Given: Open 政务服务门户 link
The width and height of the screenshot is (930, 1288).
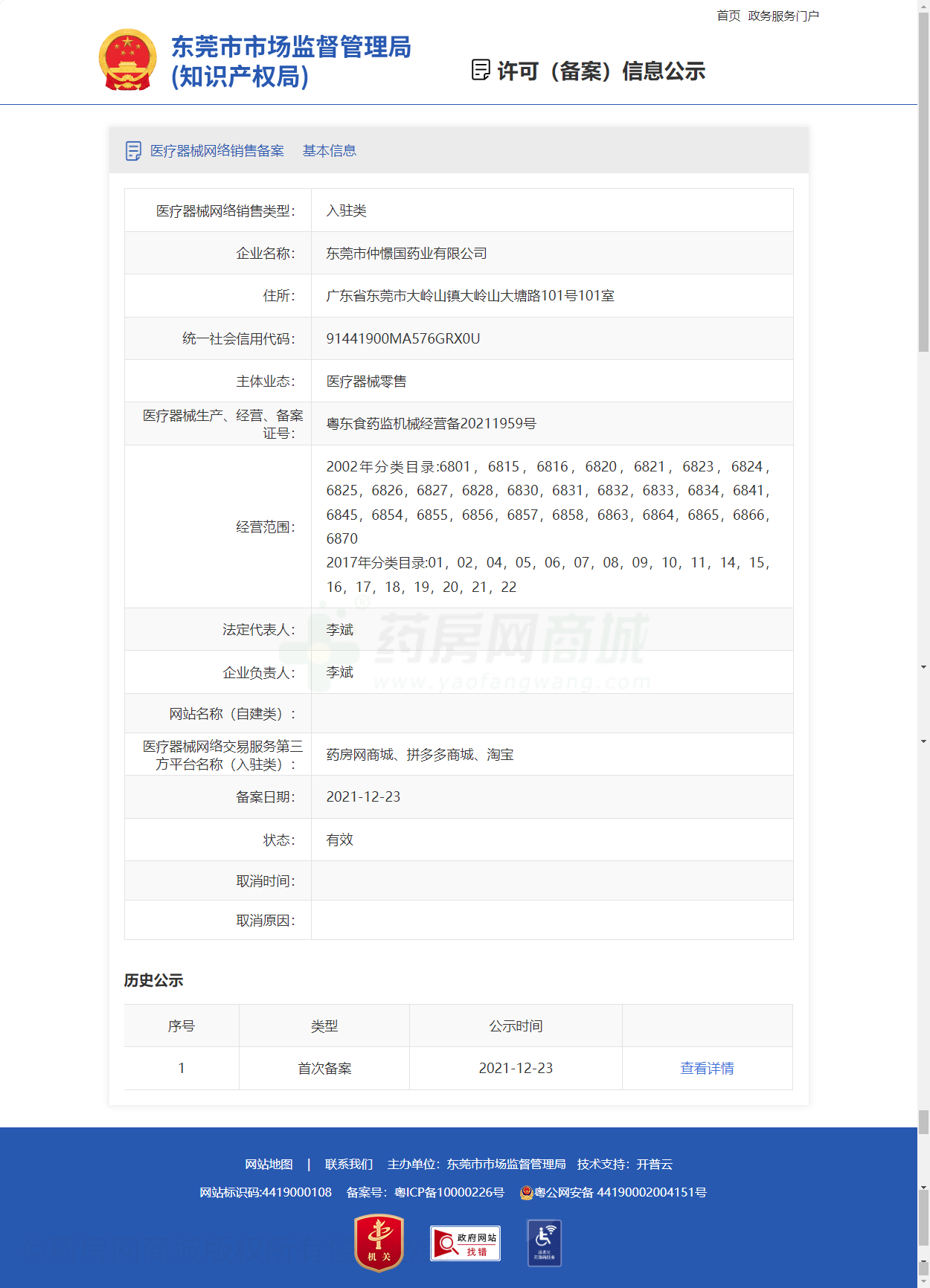Looking at the screenshot, I should pyautogui.click(x=783, y=16).
